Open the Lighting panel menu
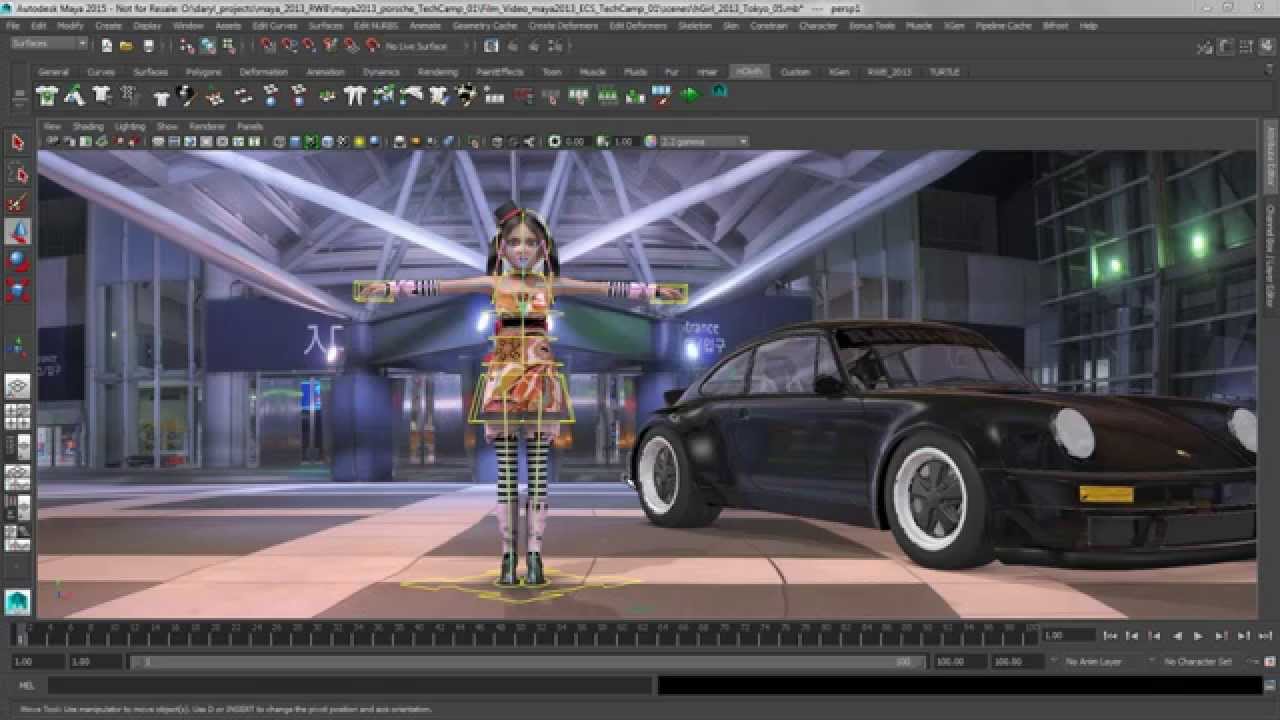1280x720 pixels. (x=130, y=126)
